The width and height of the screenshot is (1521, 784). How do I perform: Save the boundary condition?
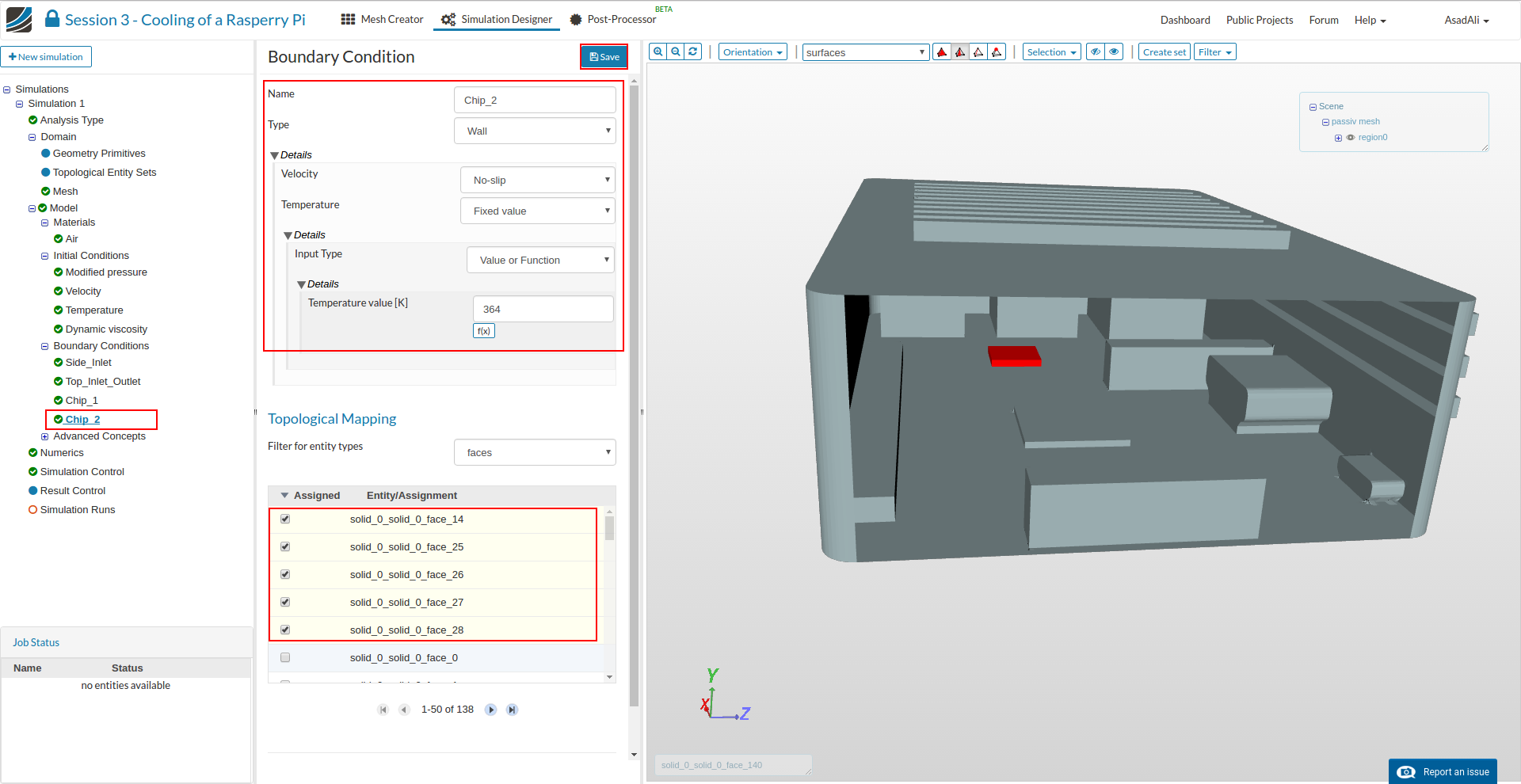click(x=604, y=57)
